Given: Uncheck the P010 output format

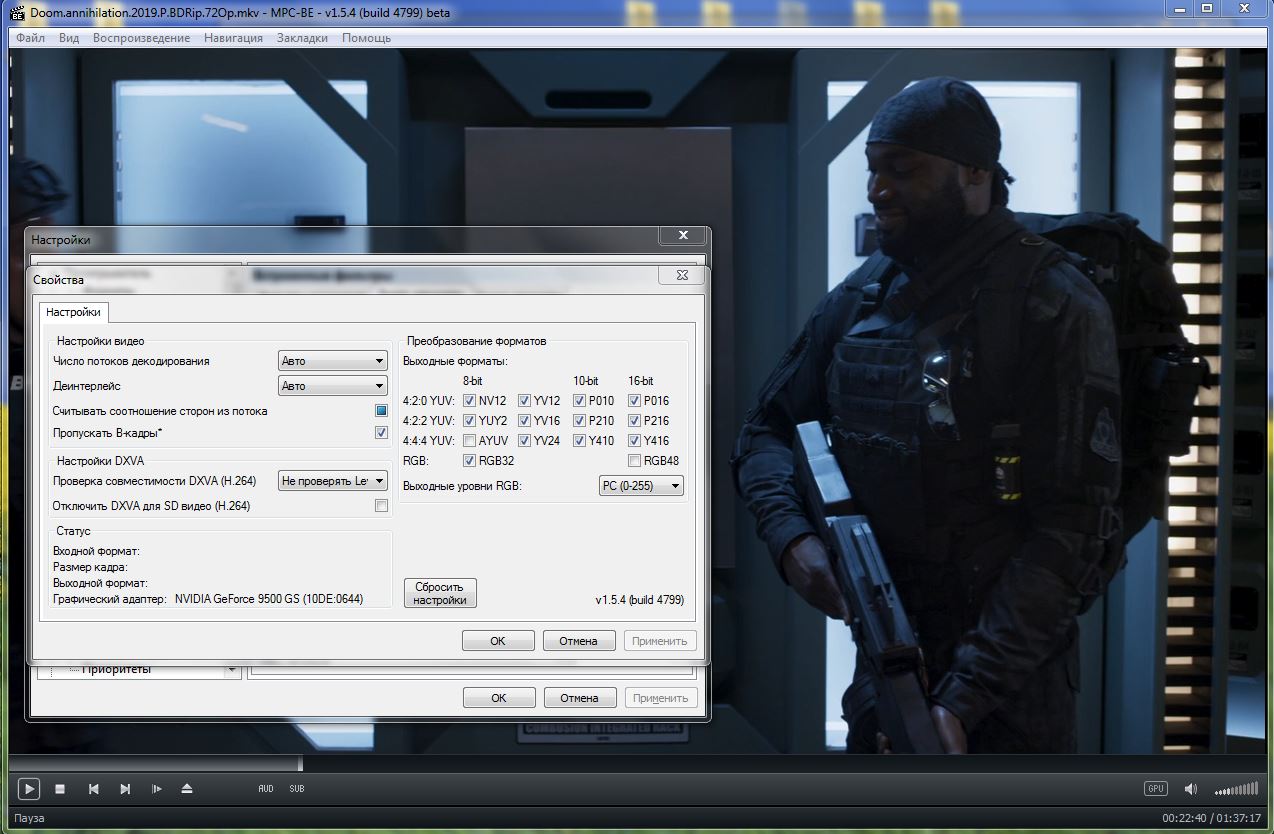Looking at the screenshot, I should coord(579,401).
